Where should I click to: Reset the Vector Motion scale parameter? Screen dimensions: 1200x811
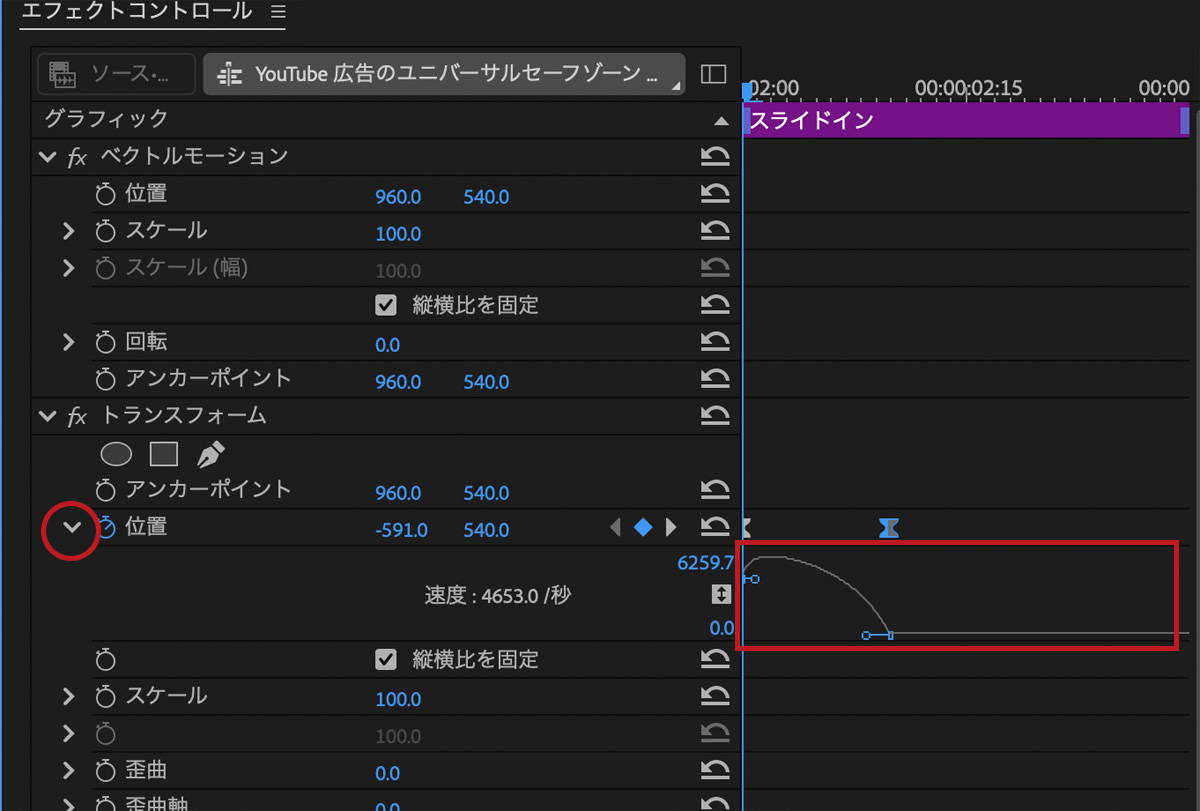pyautogui.click(x=714, y=231)
